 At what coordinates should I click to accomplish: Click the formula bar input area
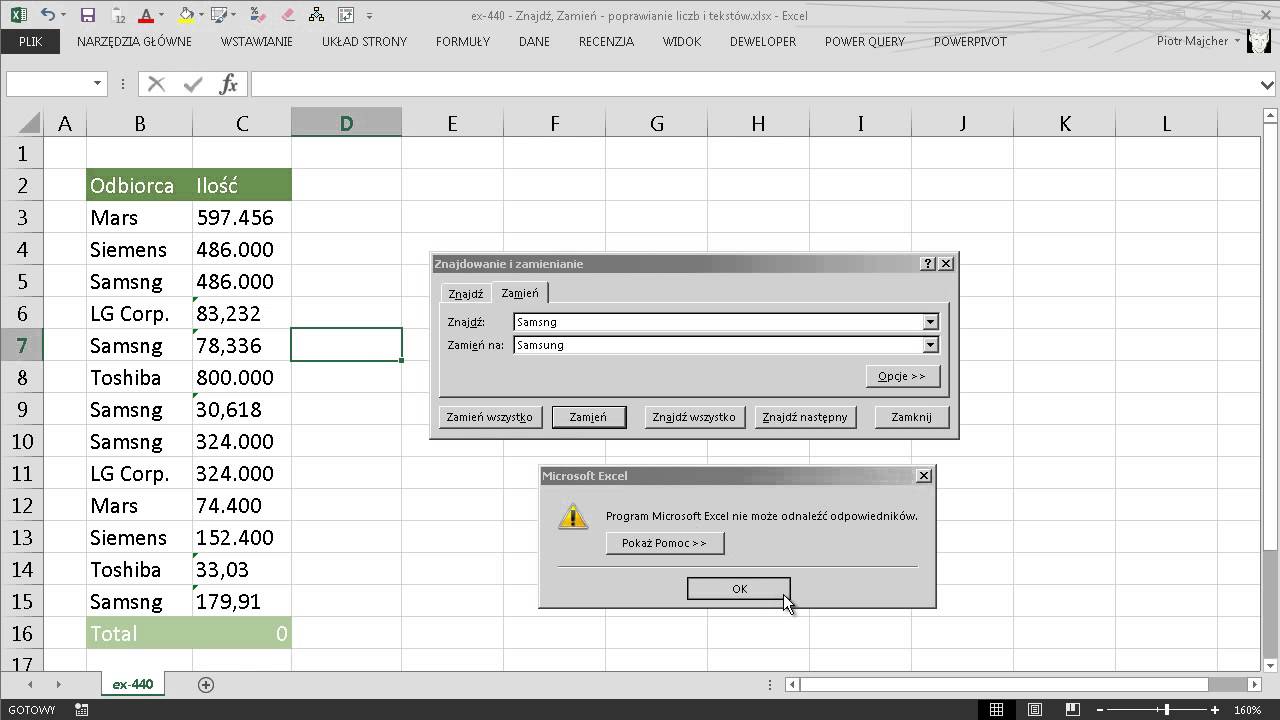754,84
